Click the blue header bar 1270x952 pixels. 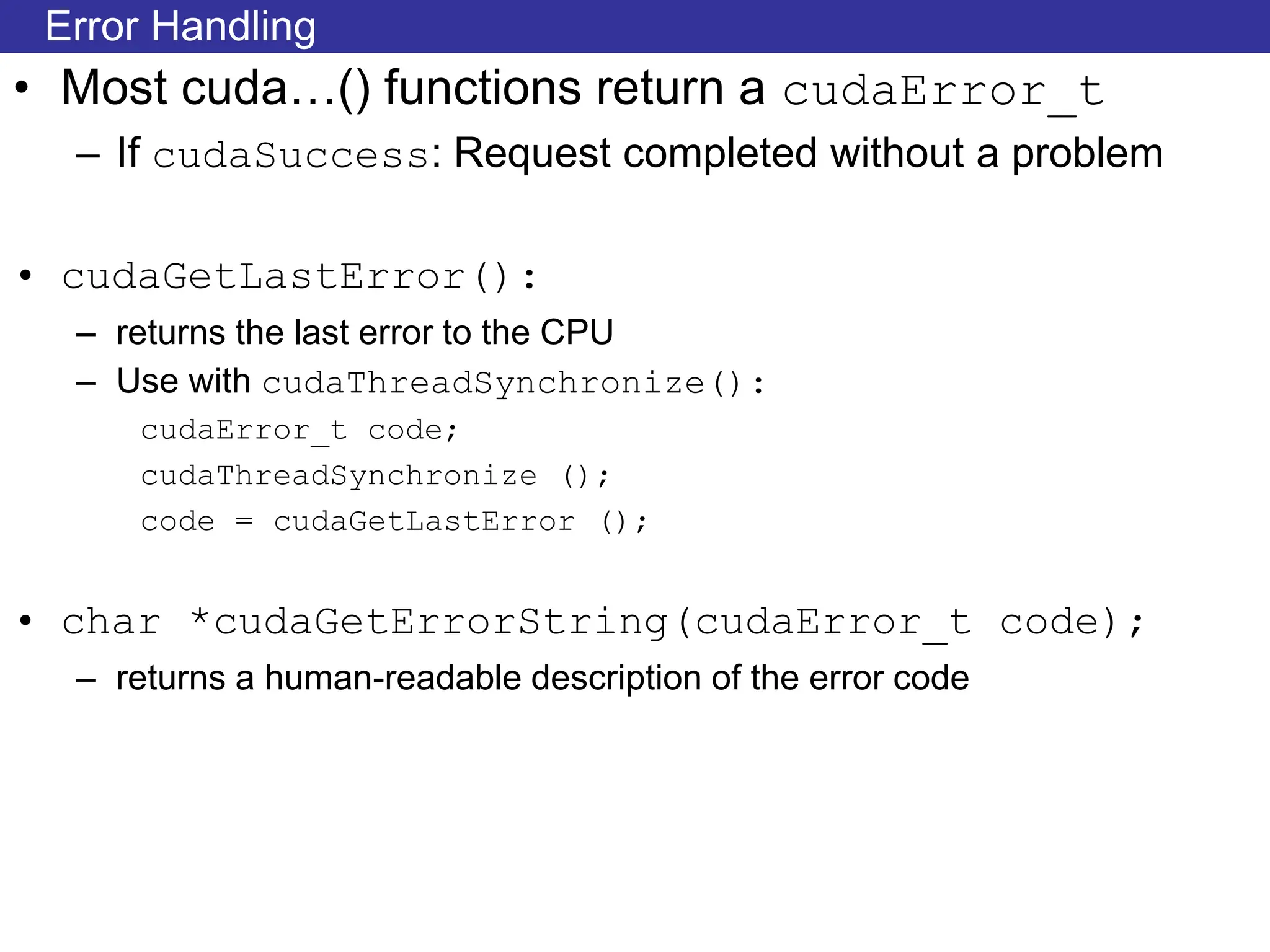635,26
